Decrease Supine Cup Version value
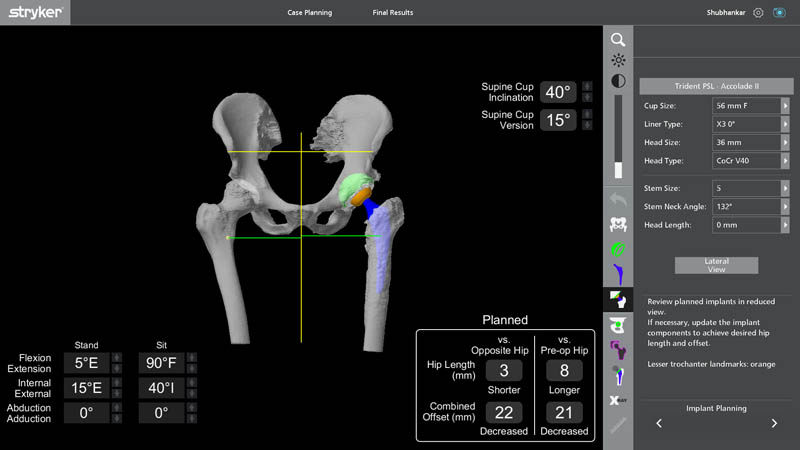The image size is (800, 450). coord(587,125)
